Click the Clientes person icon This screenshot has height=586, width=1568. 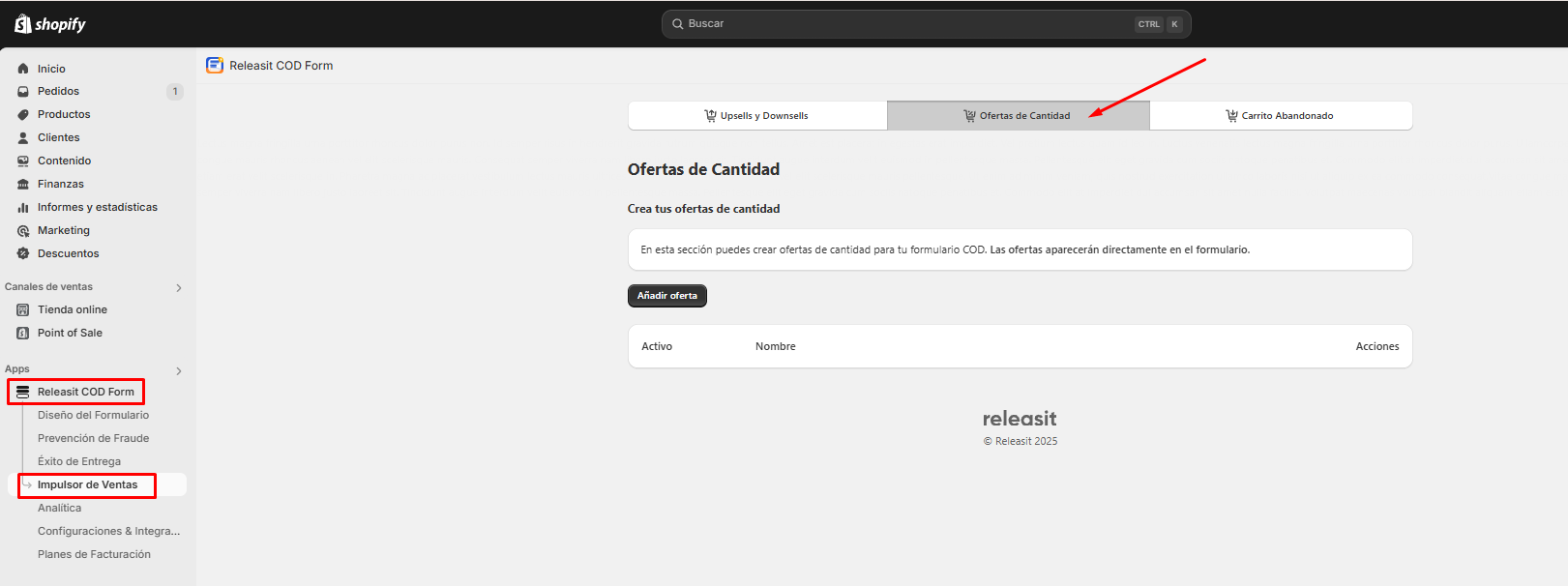pos(23,138)
